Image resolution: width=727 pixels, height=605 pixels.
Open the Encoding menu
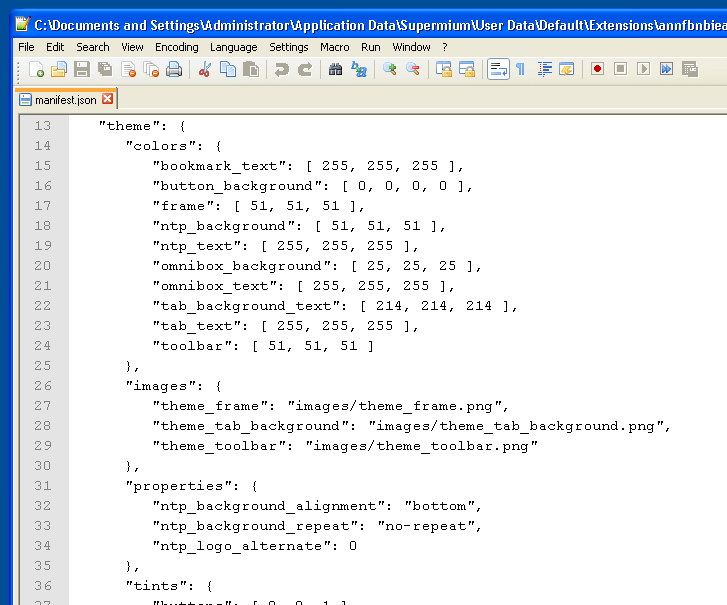176,47
